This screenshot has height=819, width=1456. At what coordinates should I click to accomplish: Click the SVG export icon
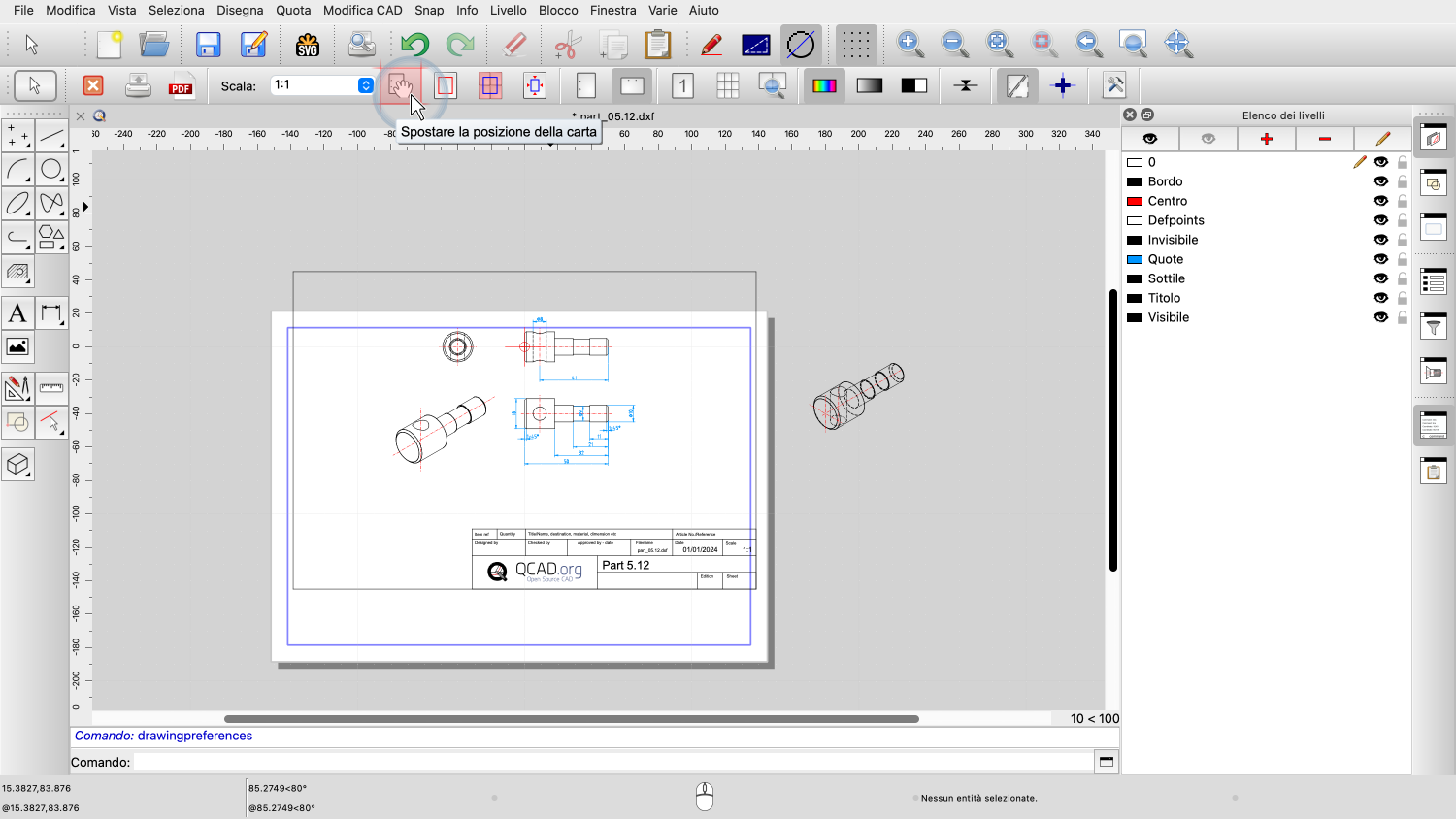pos(308,45)
